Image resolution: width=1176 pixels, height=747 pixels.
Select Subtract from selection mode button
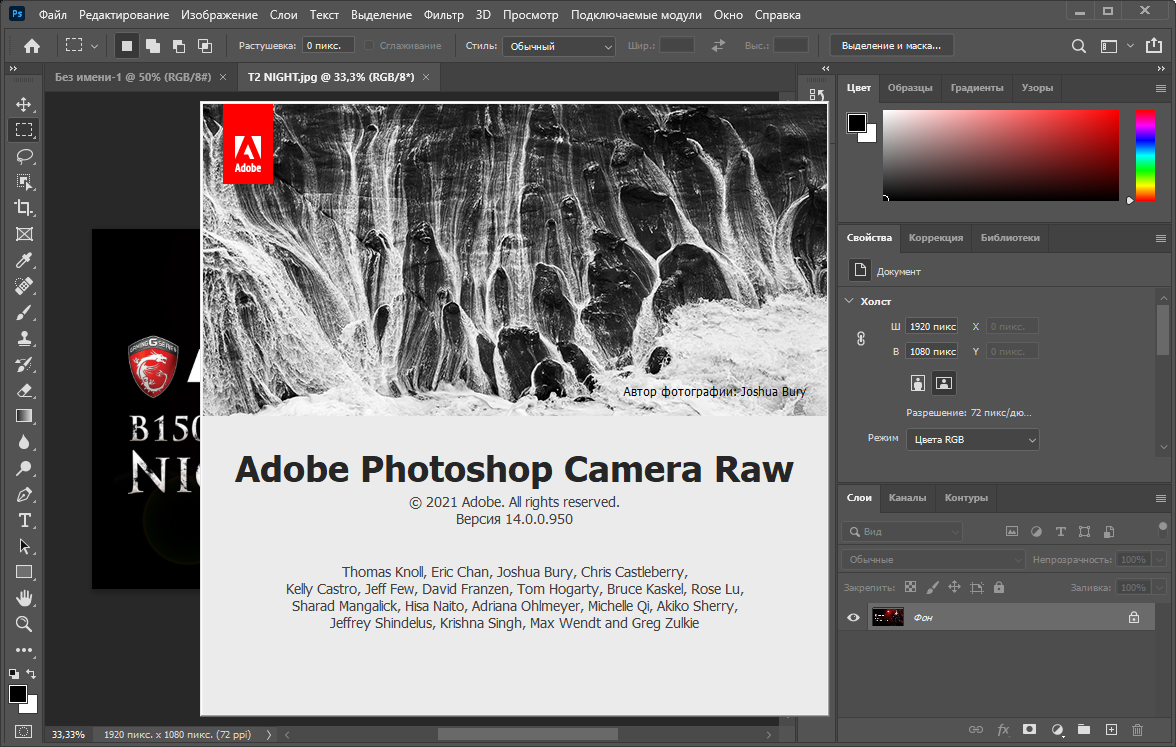[178, 46]
